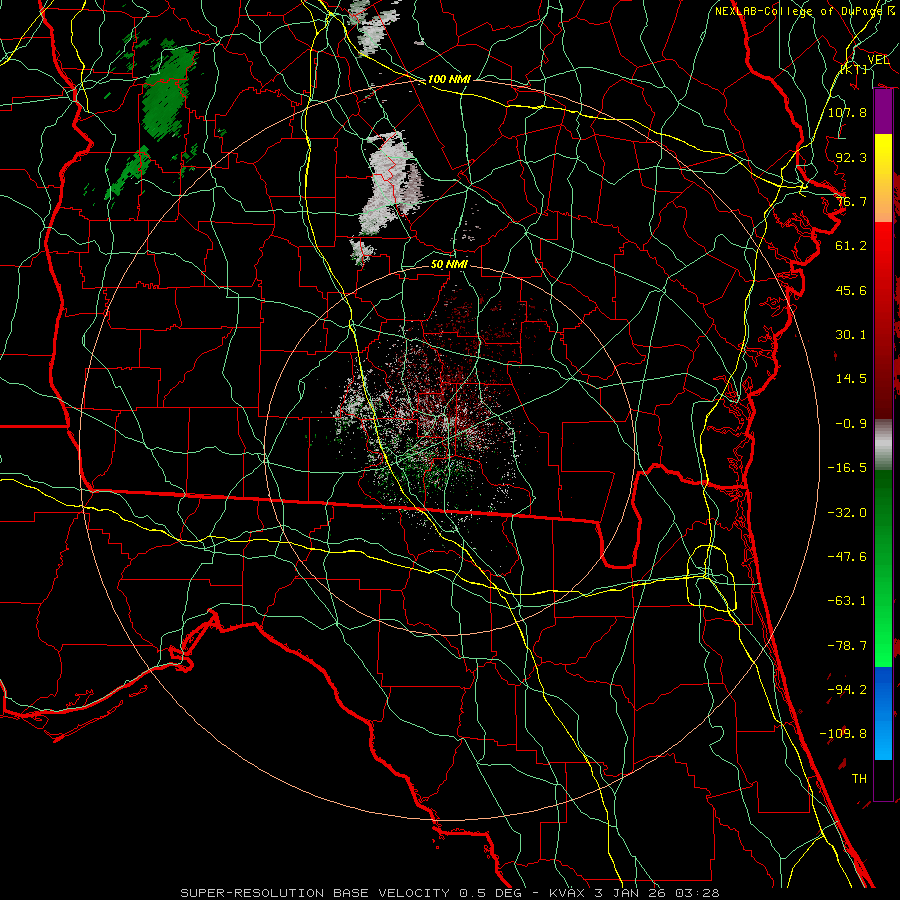Pick the gray near-zero band of the scale

coord(883,444)
